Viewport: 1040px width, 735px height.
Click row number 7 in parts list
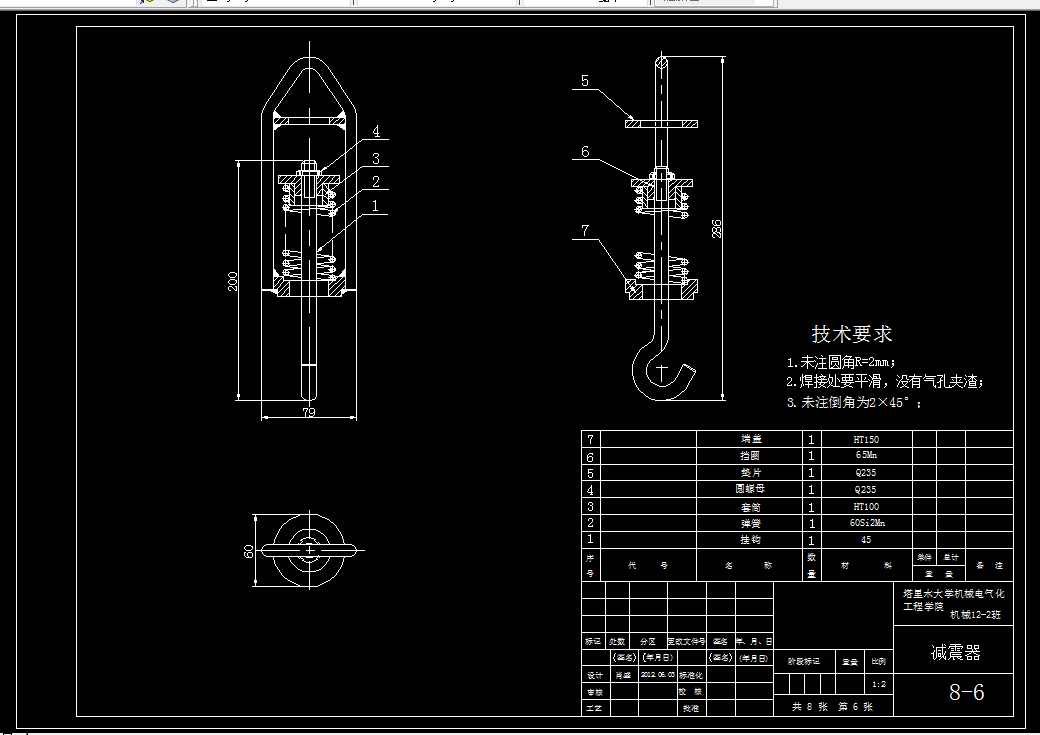click(x=590, y=439)
